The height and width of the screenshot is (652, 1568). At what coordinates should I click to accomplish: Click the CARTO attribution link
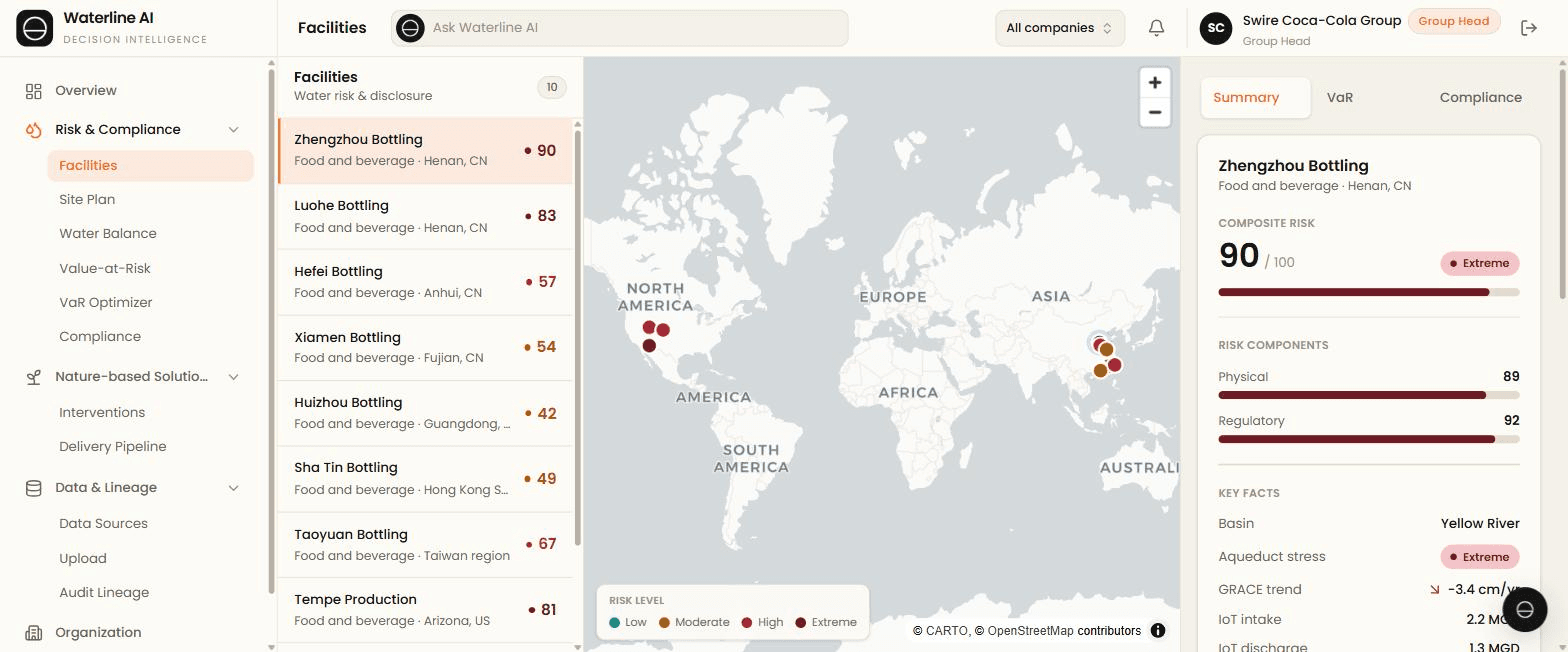pyautogui.click(x=943, y=631)
